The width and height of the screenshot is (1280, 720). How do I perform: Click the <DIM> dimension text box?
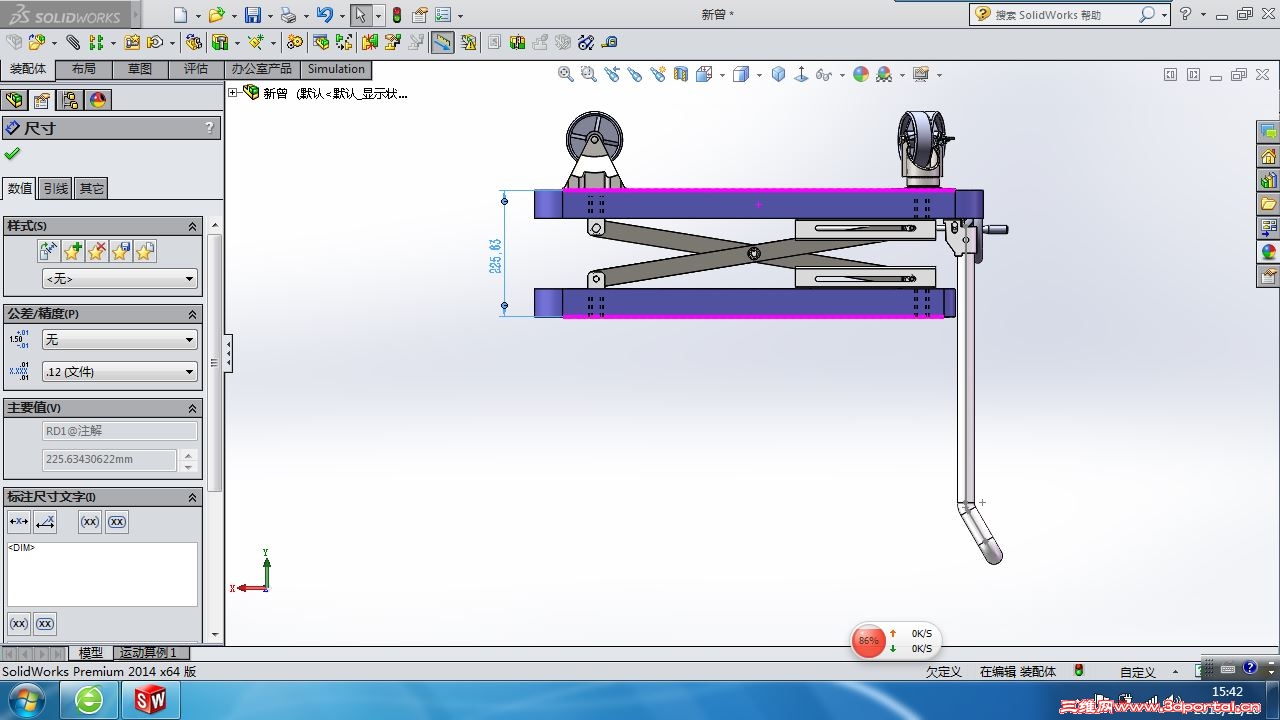coord(102,574)
